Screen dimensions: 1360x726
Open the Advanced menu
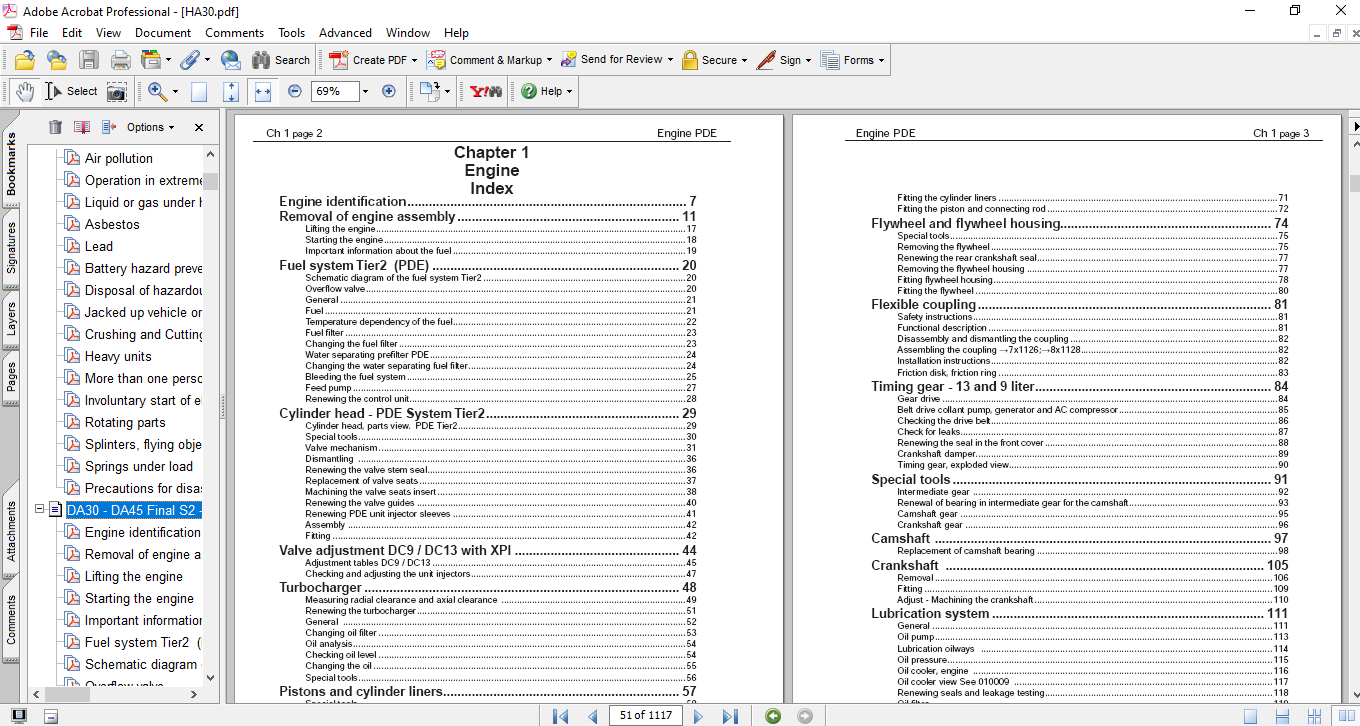(x=345, y=33)
